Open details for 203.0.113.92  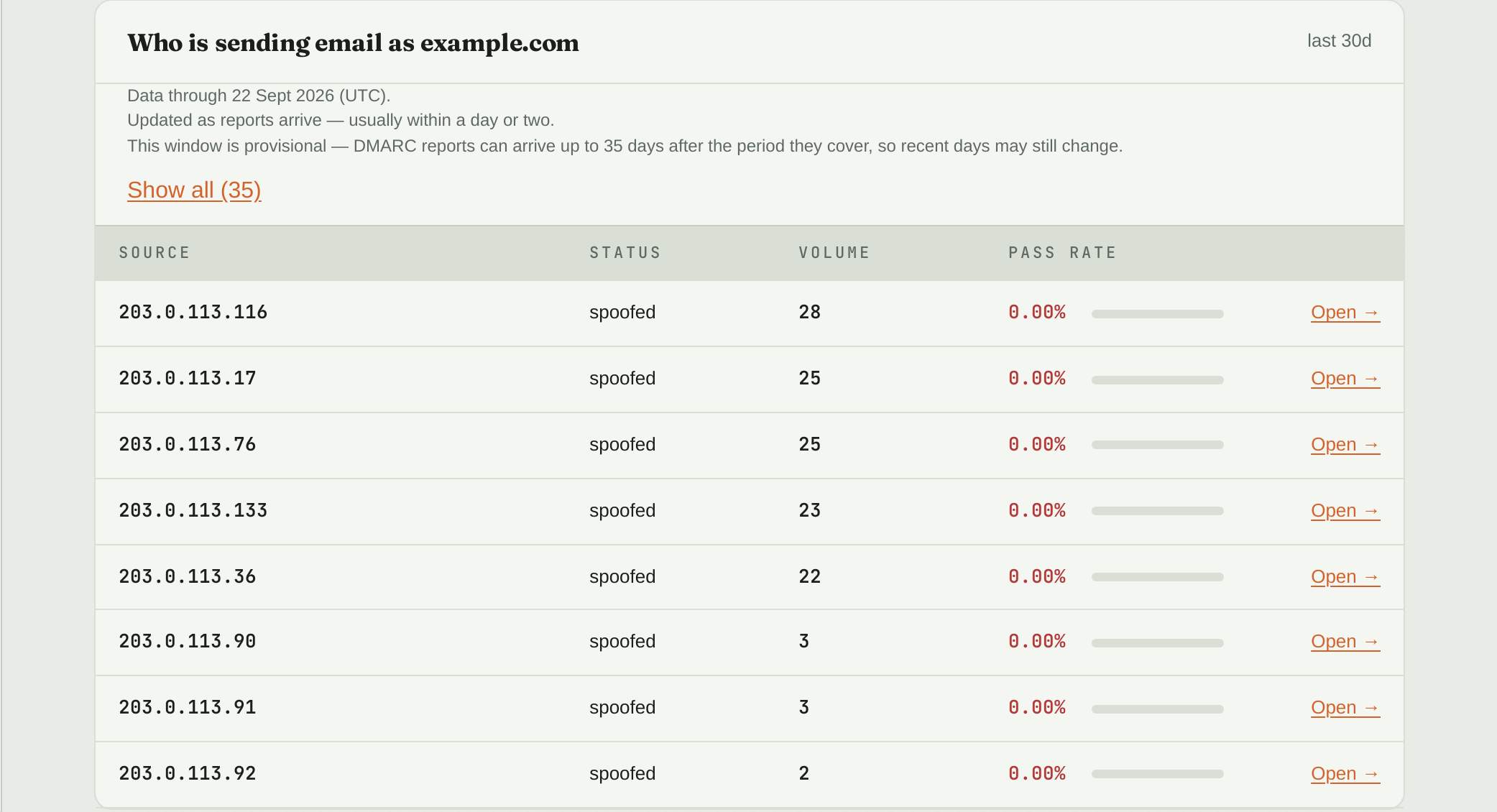(1345, 774)
